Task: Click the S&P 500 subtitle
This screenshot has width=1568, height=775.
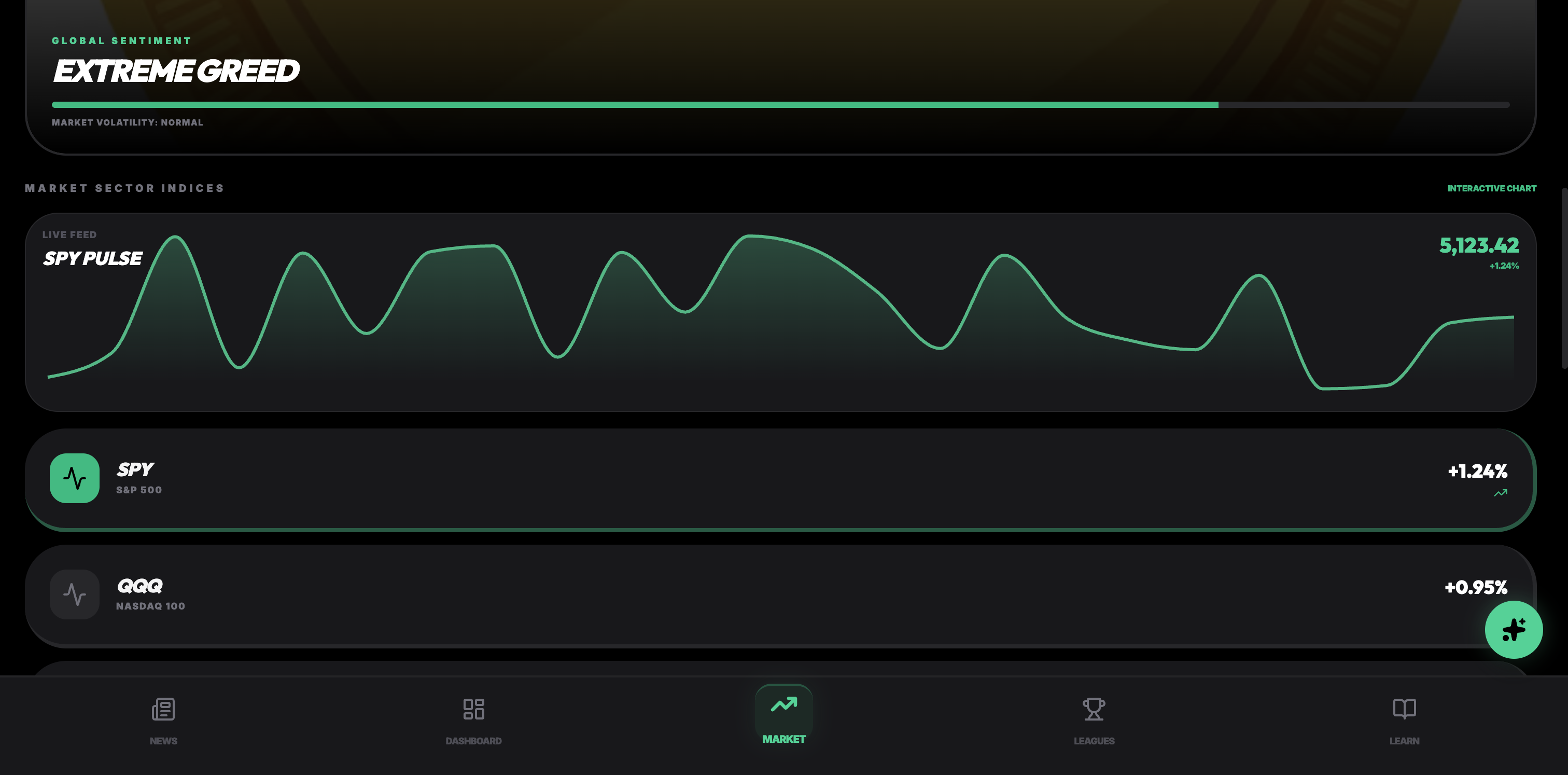Action: (139, 490)
